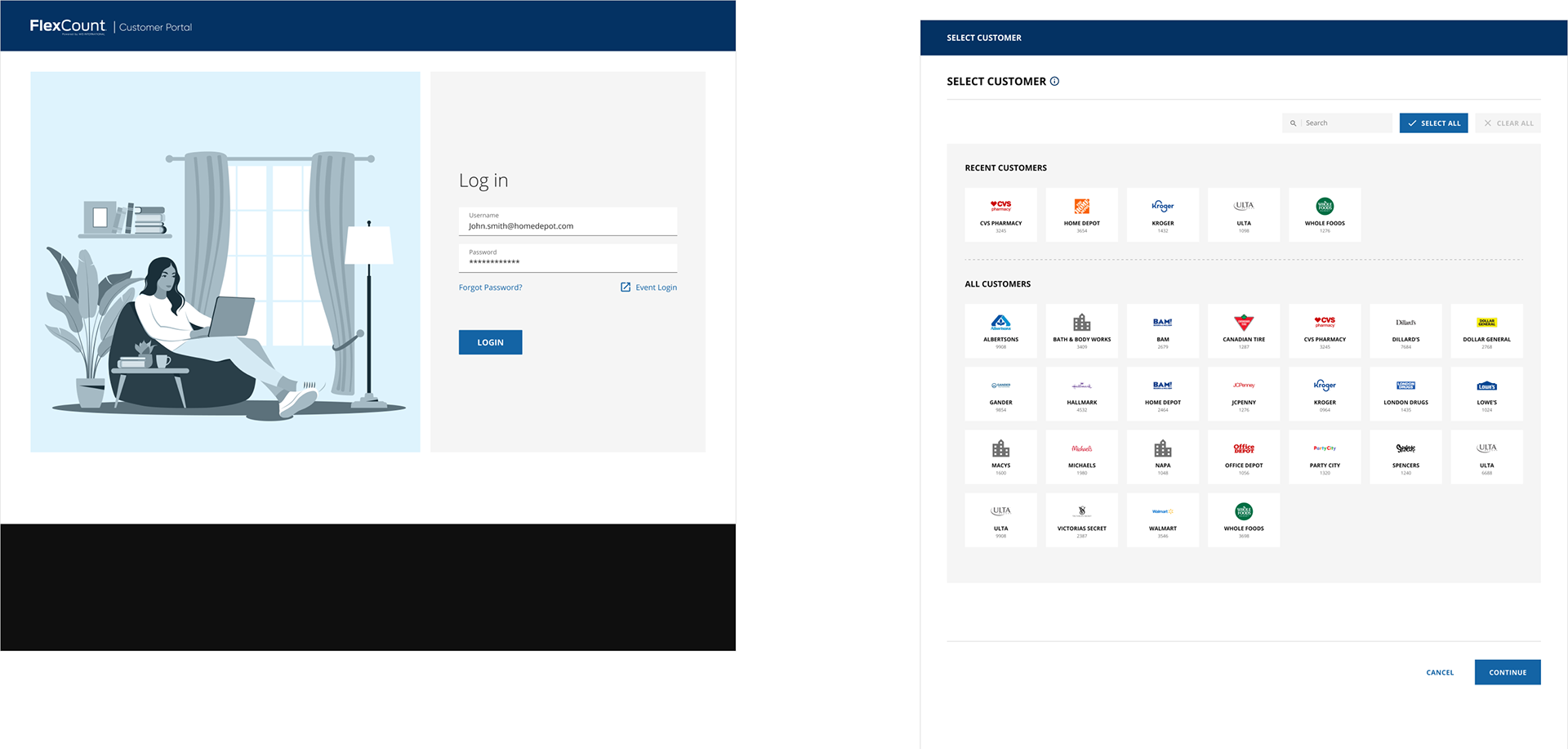Select the Party City customer card
This screenshot has width=1568, height=749.
pyautogui.click(x=1325, y=457)
